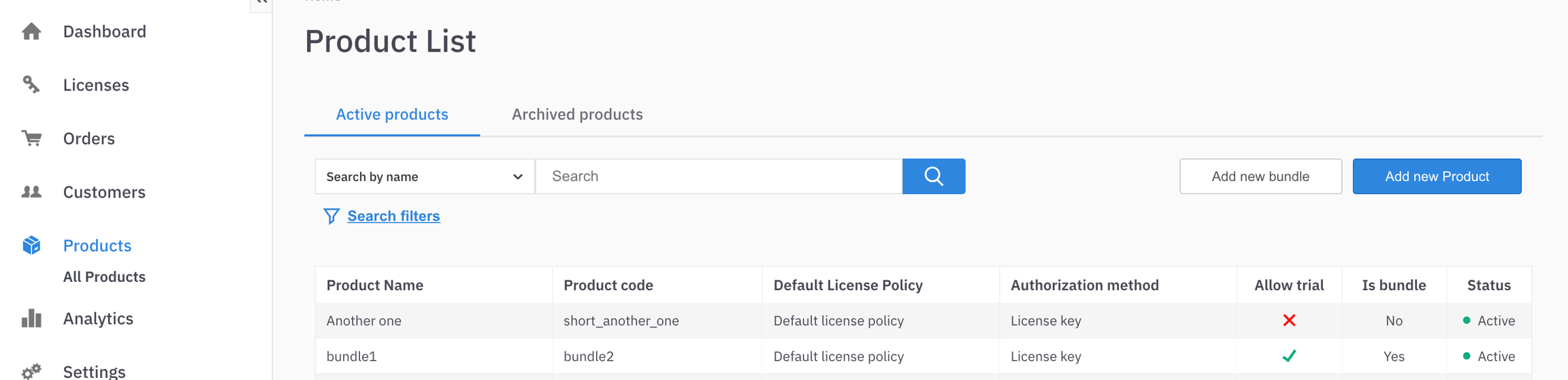Image resolution: width=1568 pixels, height=380 pixels.
Task: Open the Search by name dropdown
Action: pos(424,176)
